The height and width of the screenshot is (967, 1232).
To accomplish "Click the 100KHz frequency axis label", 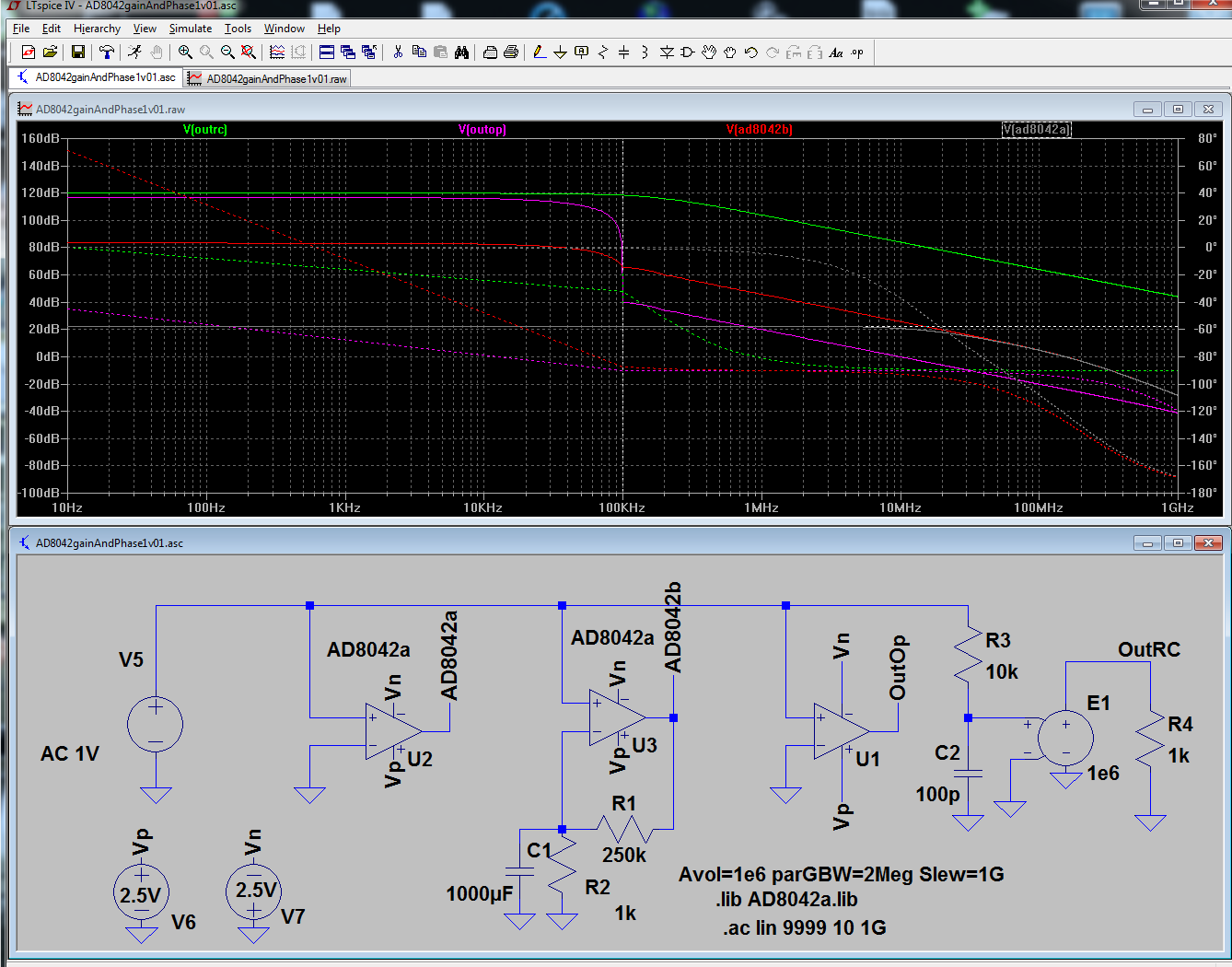I will pos(622,507).
